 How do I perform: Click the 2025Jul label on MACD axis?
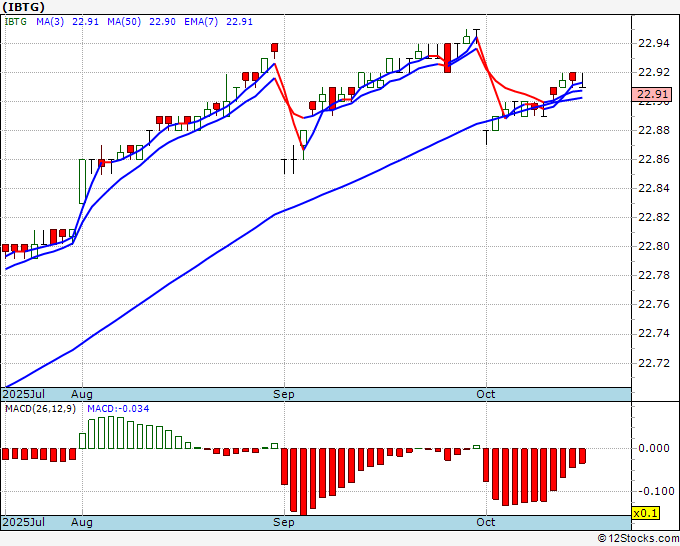[24, 522]
